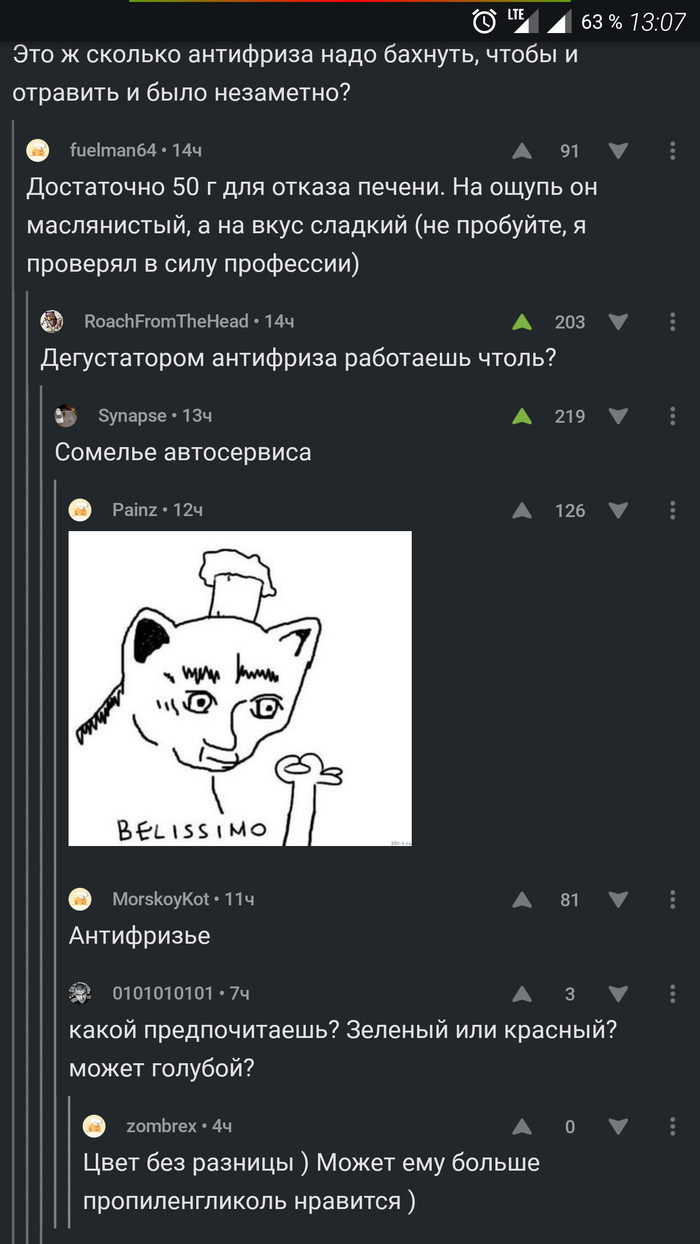Open the Belissimo cat drawing image
This screenshot has width=700, height=1244.
(x=240, y=688)
